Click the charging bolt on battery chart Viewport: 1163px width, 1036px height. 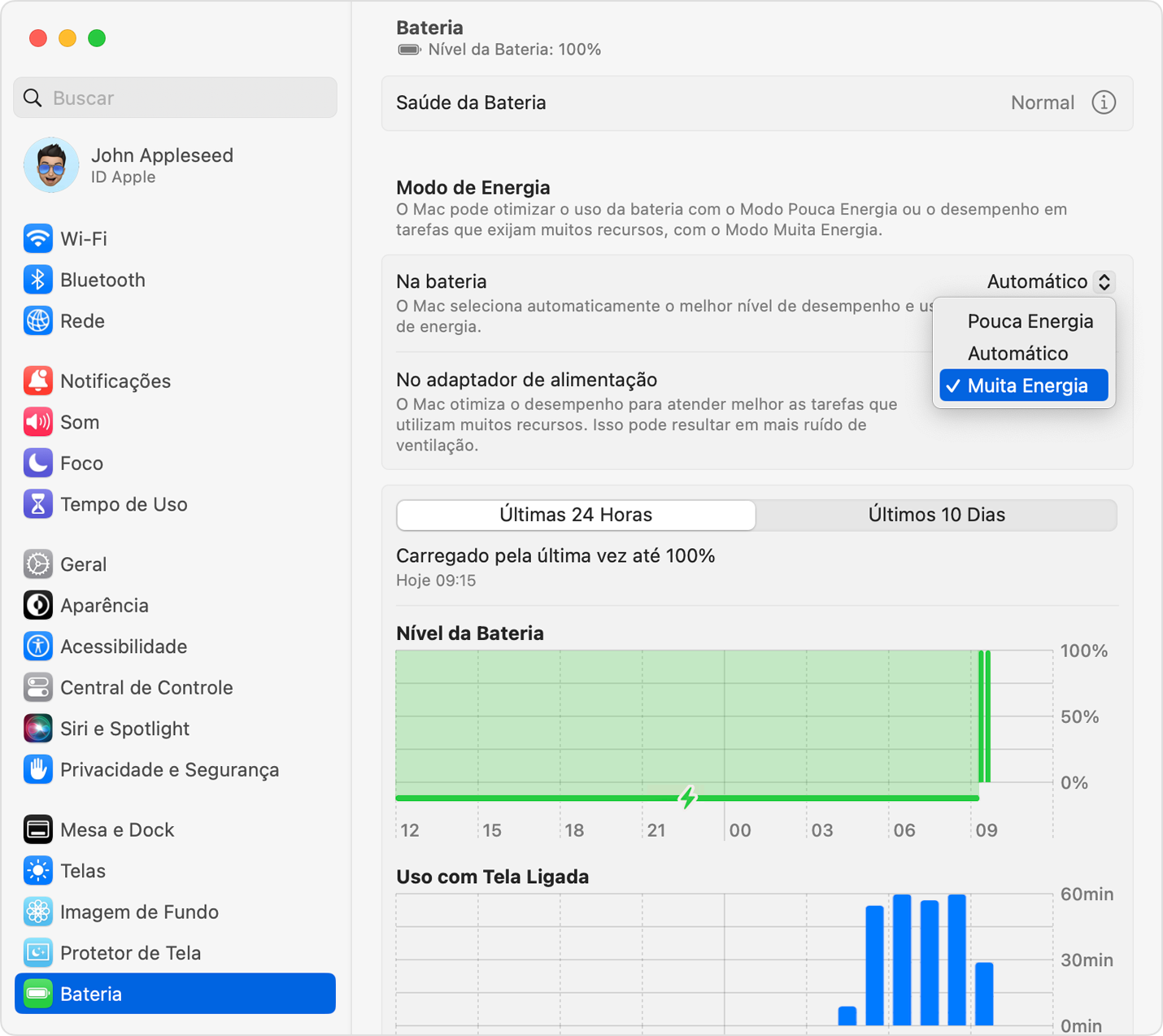(x=688, y=798)
